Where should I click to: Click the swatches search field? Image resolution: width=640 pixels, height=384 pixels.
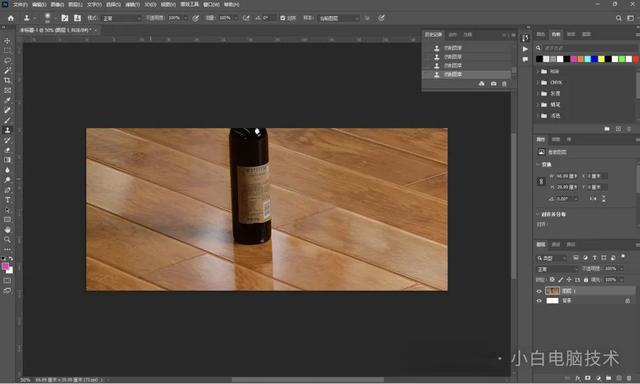589,48
